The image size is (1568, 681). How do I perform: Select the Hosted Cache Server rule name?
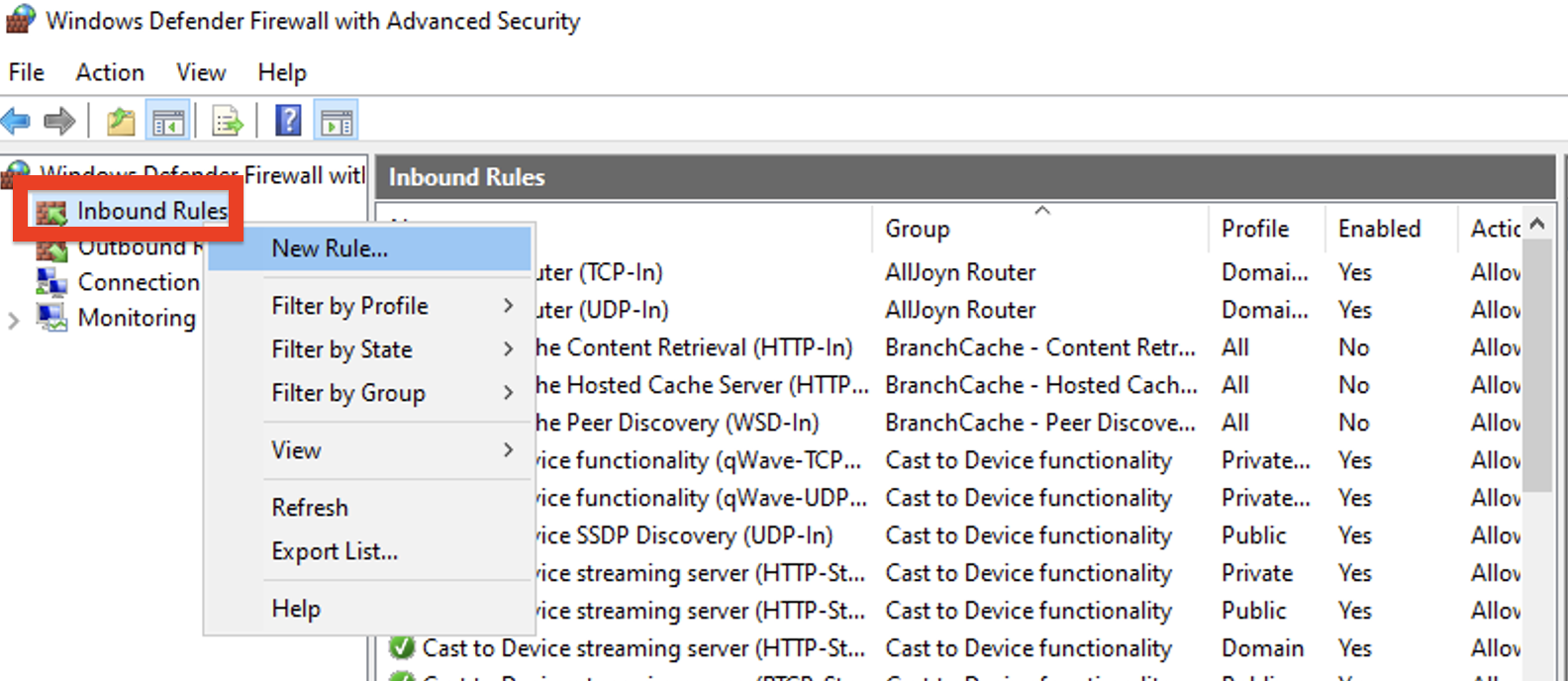pyautogui.click(x=702, y=385)
